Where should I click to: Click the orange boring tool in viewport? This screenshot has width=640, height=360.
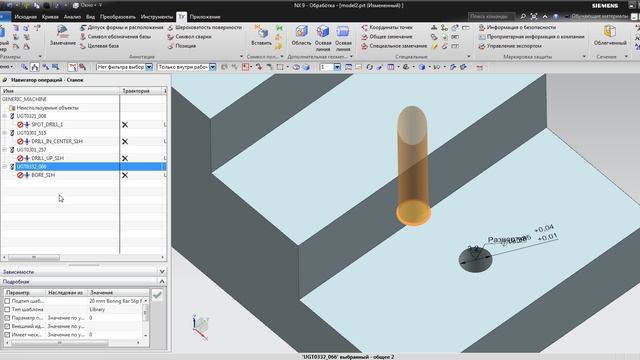[413, 165]
